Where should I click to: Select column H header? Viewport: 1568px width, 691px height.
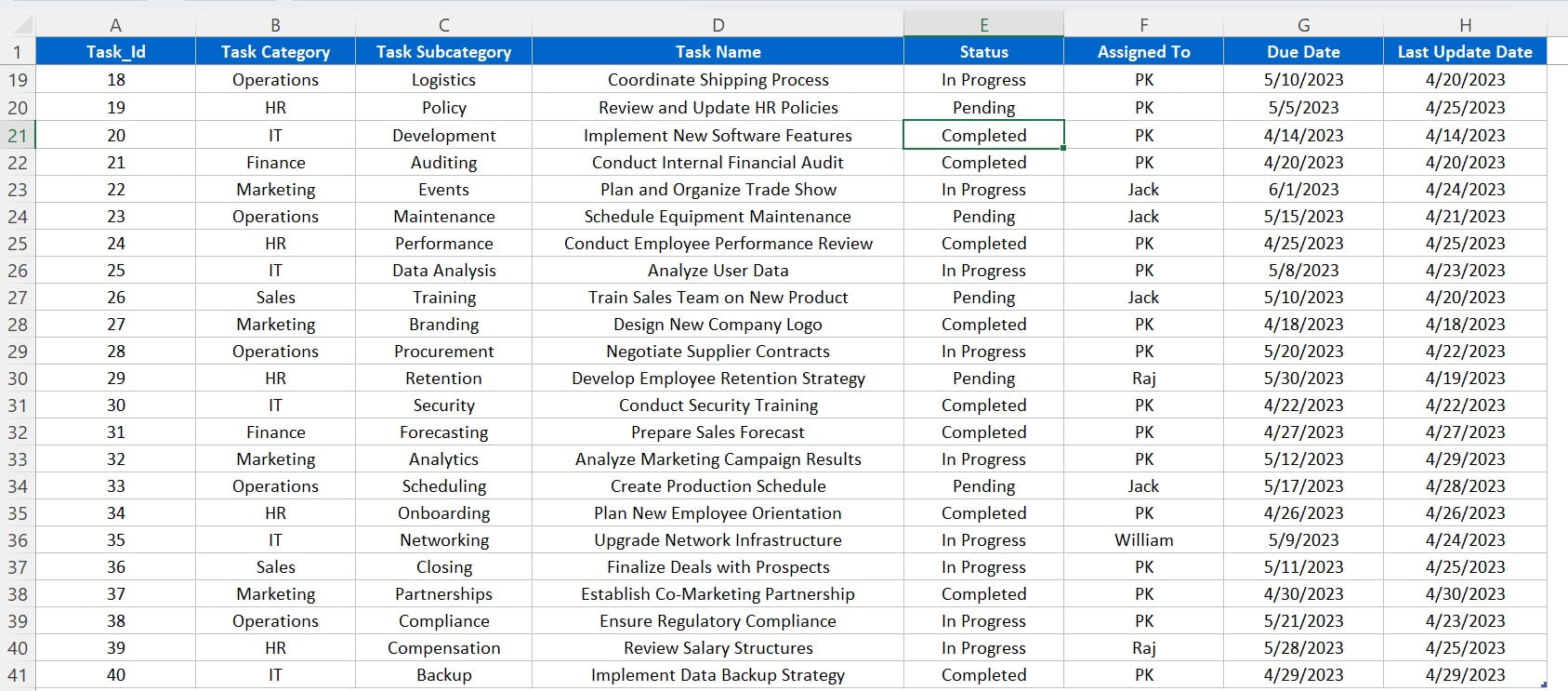[1465, 25]
